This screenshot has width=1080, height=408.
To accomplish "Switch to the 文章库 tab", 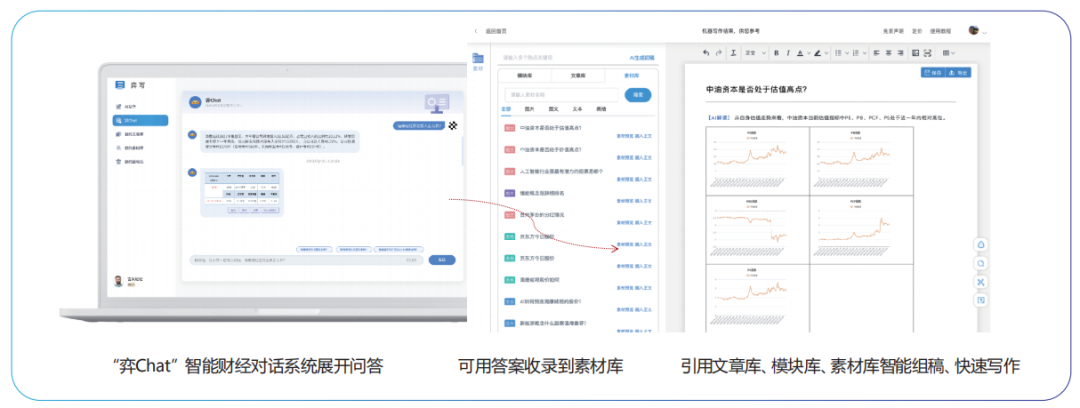I will point(578,75).
